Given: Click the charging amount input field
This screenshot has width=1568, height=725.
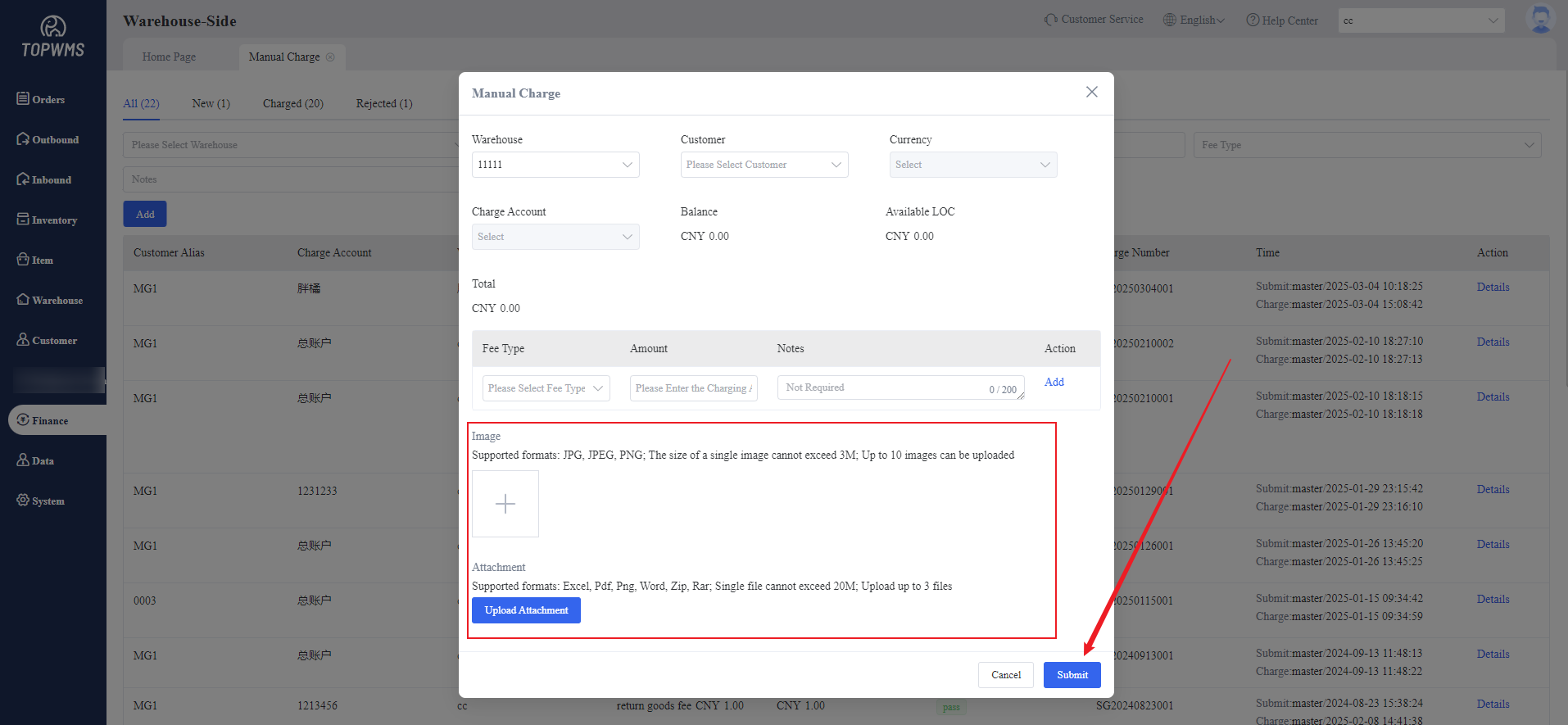Looking at the screenshot, I should pyautogui.click(x=693, y=388).
